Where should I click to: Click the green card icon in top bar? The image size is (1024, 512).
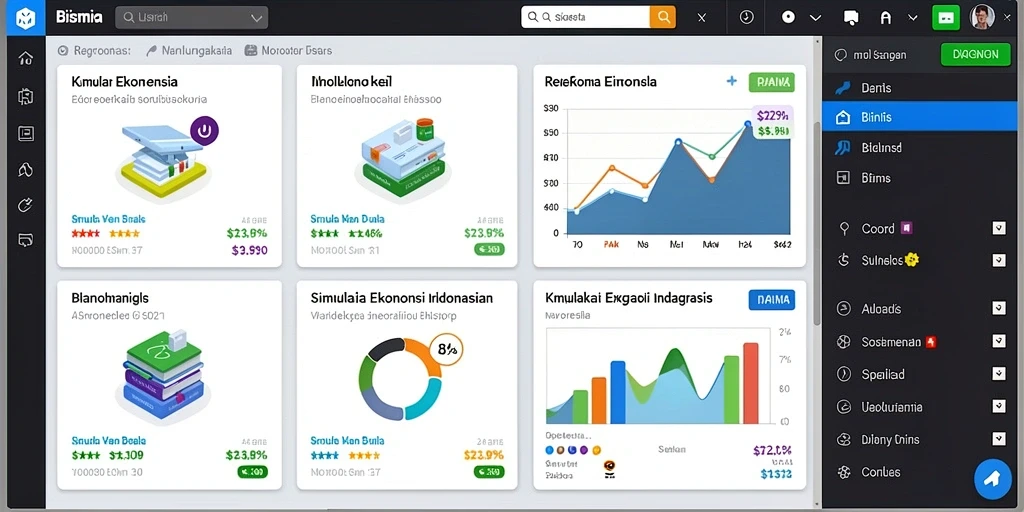click(x=945, y=18)
